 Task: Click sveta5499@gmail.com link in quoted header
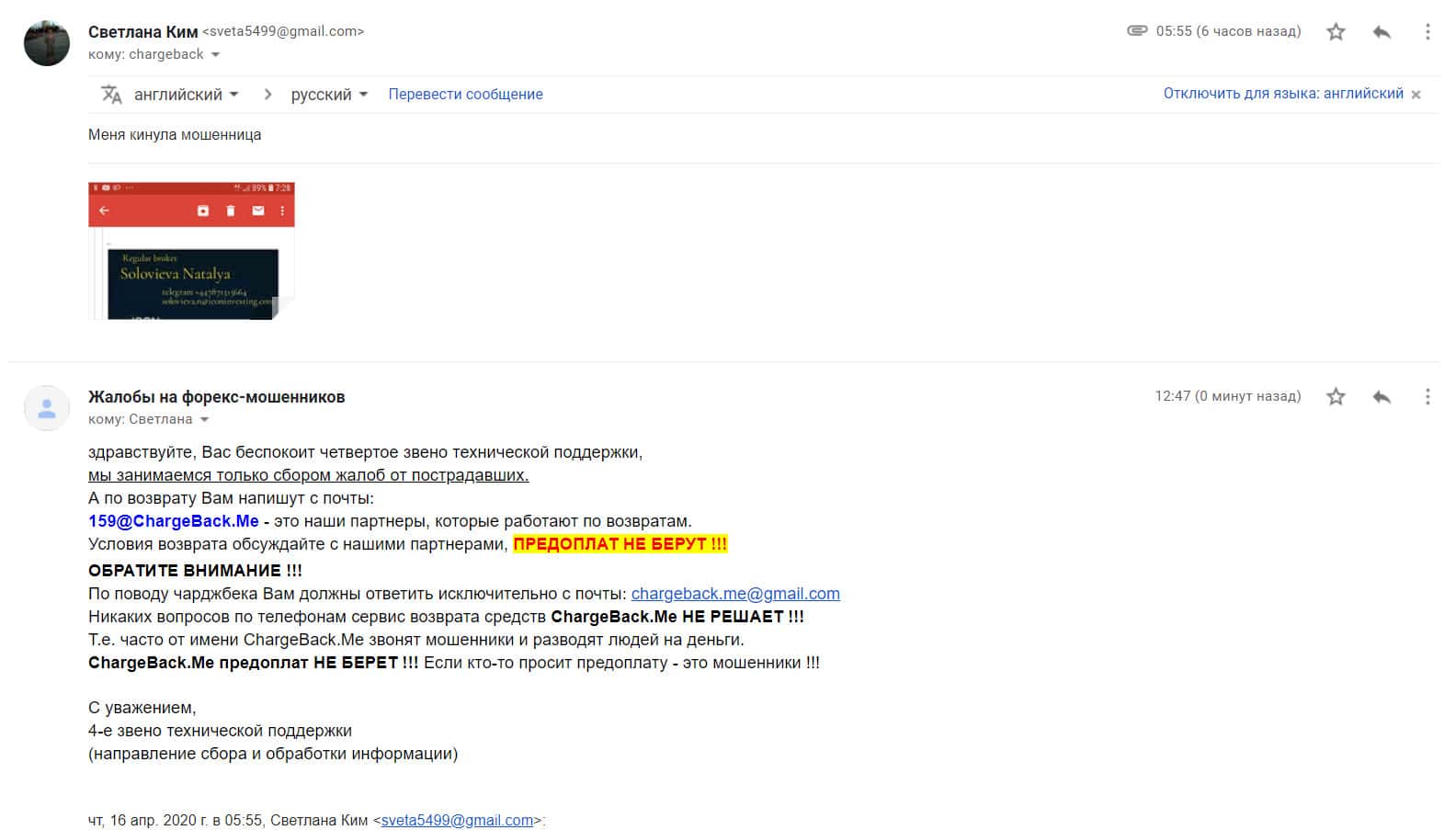pyautogui.click(x=457, y=820)
